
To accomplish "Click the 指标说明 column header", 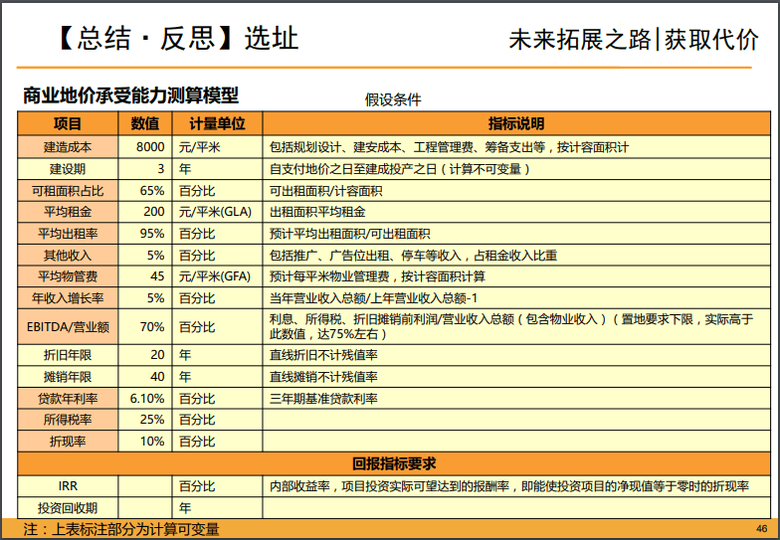I will (516, 124).
